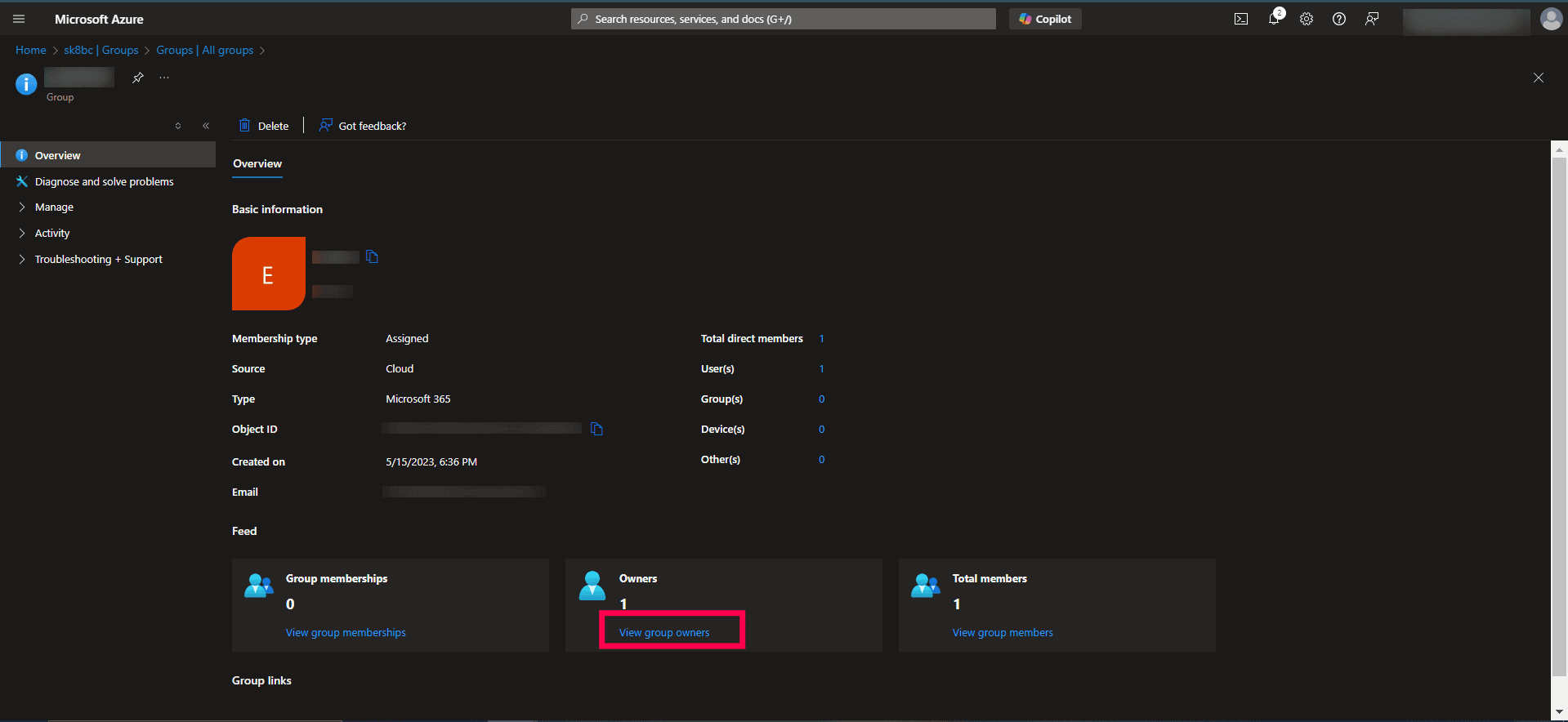Image resolution: width=1568 pixels, height=722 pixels.
Task: Open Copilot in Azure
Action: (x=1045, y=19)
